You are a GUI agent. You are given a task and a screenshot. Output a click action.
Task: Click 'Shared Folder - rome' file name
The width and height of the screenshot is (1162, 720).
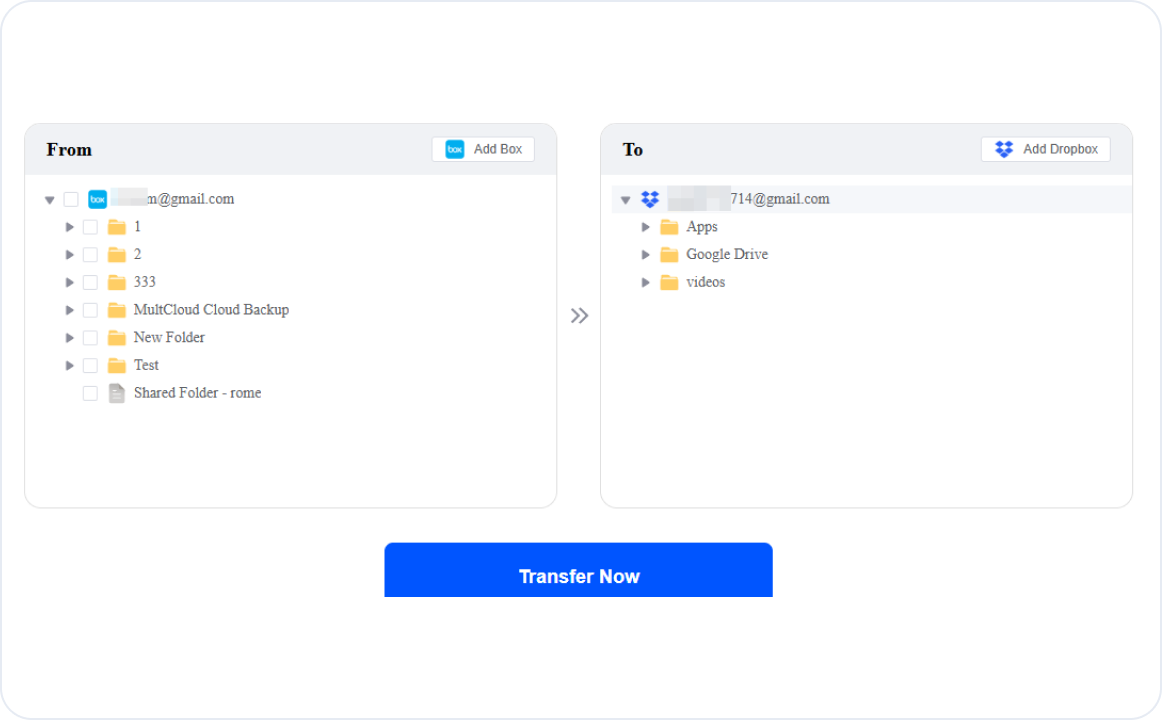197,393
